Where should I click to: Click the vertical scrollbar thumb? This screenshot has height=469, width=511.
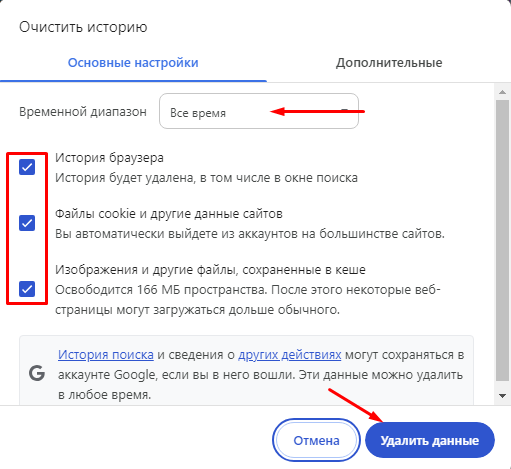(502, 240)
